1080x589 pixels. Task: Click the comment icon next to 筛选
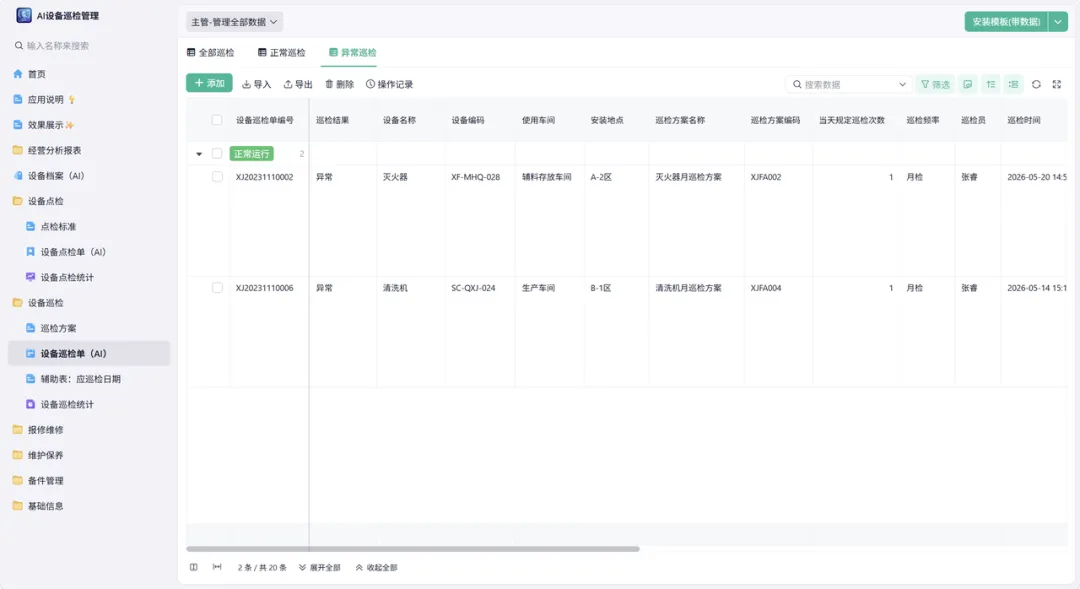pyautogui.click(x=968, y=84)
